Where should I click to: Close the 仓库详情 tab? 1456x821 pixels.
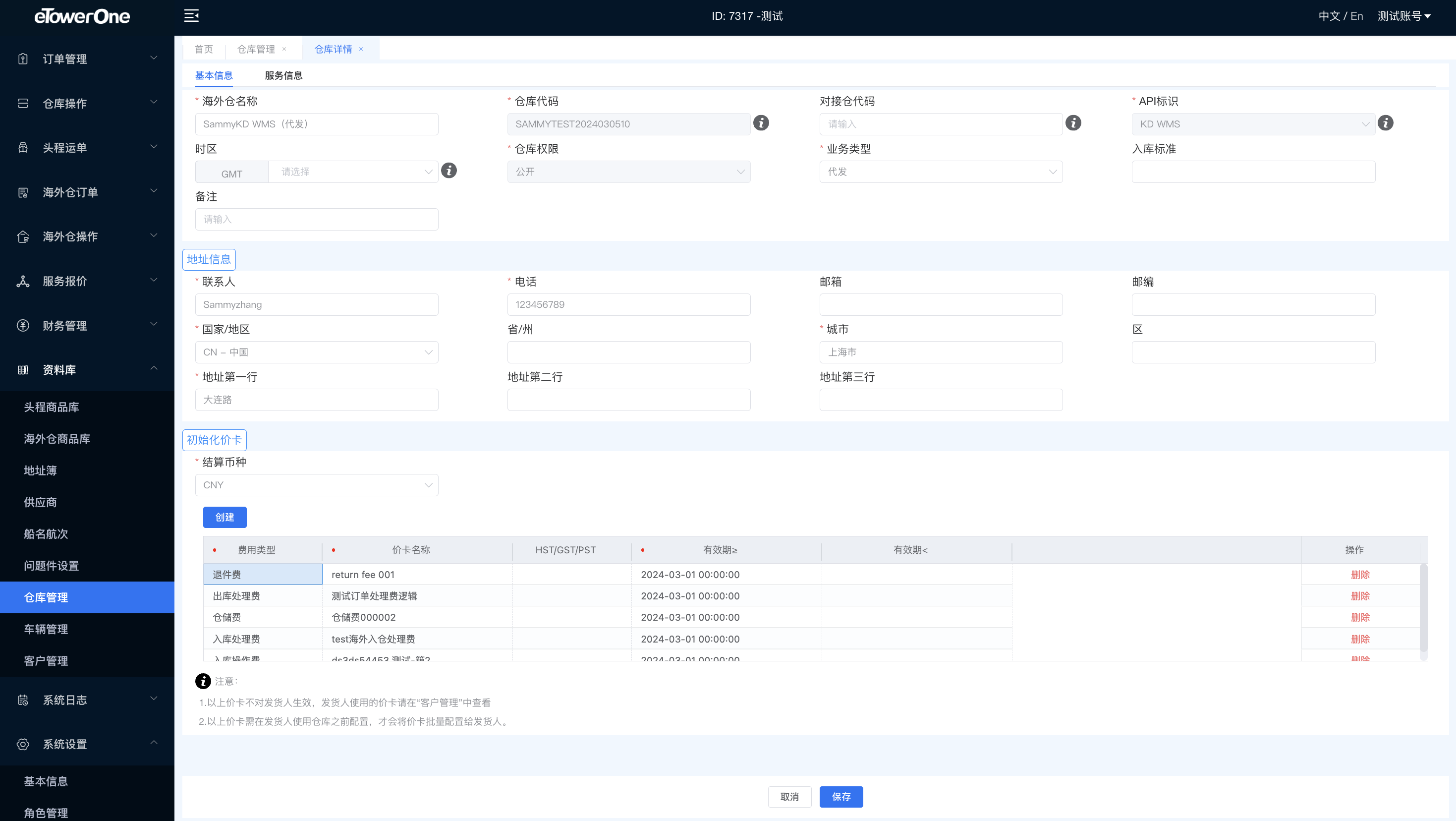(361, 49)
